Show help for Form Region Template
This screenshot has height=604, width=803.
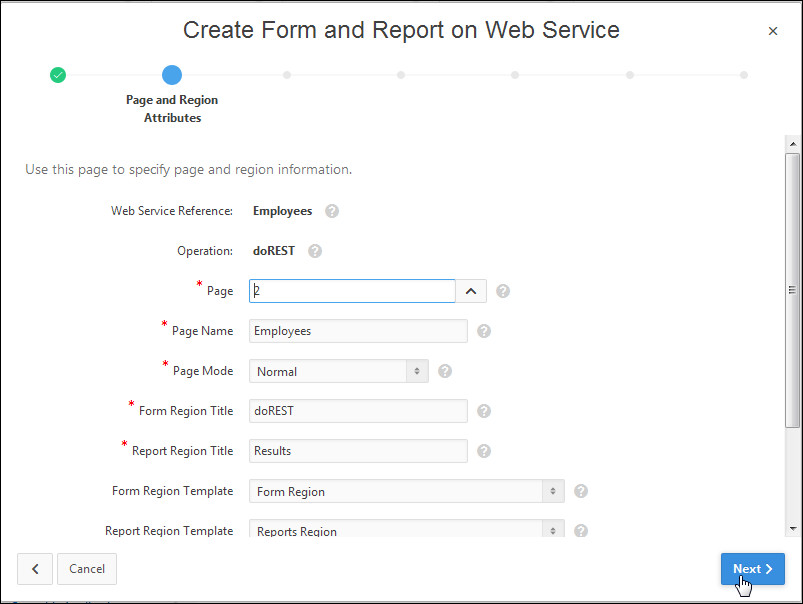pyautogui.click(x=581, y=491)
